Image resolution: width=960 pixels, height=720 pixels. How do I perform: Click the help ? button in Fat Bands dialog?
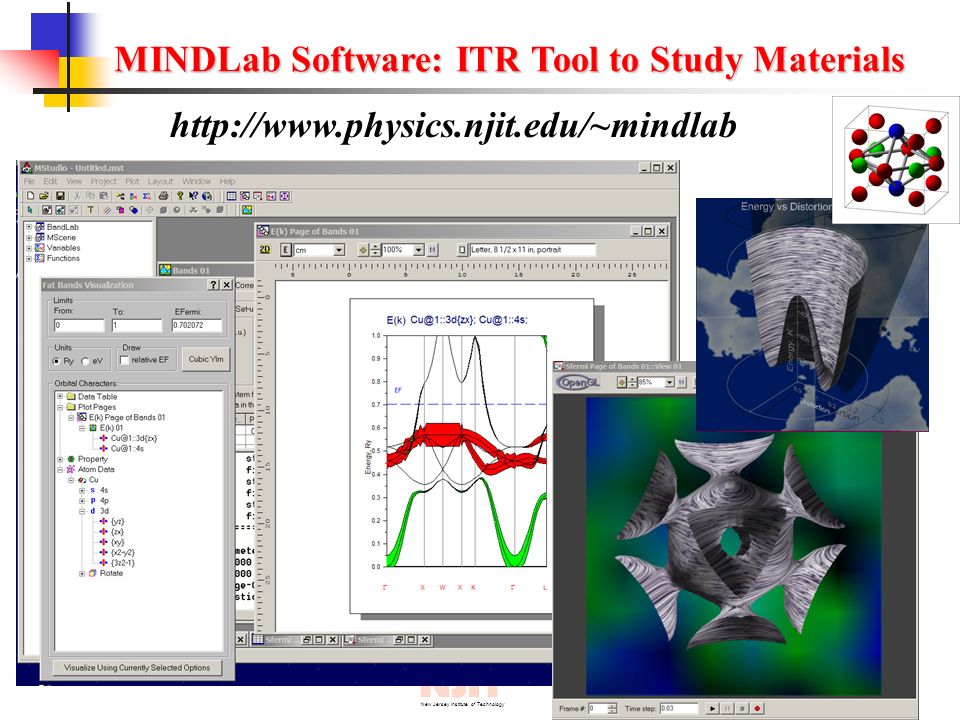pyautogui.click(x=213, y=285)
